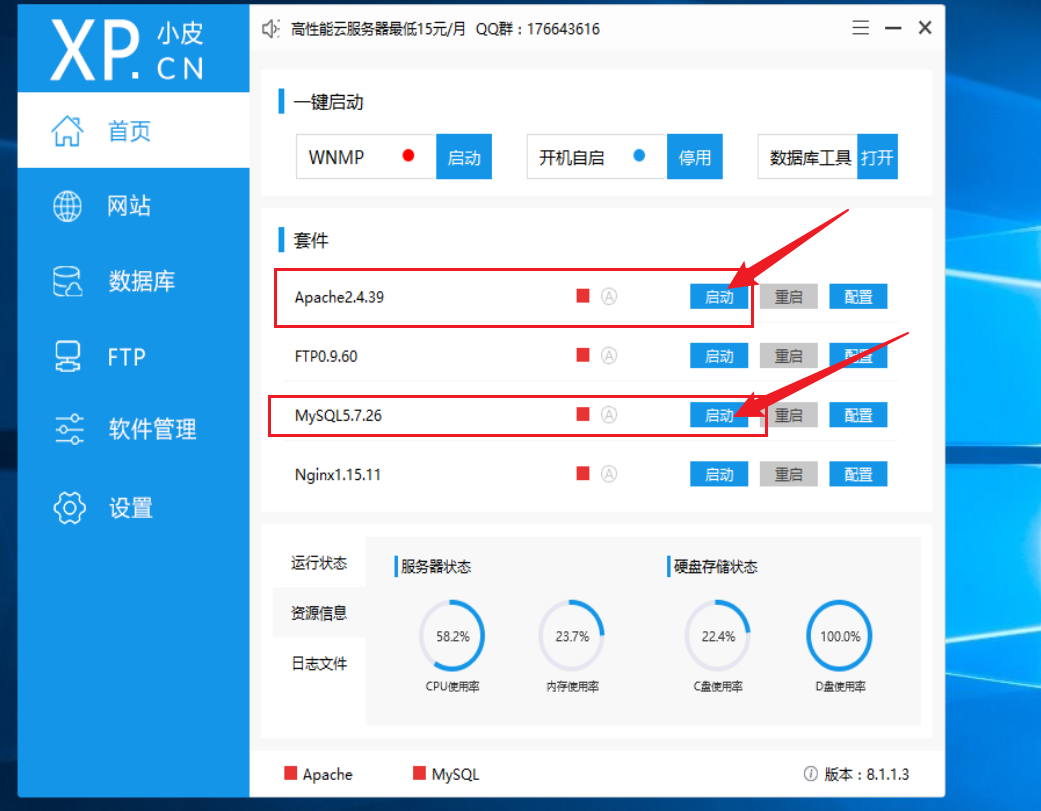Image resolution: width=1041 pixels, height=811 pixels.
Task: Toggle the FTP0.9.60 auto-start A icon
Action: click(x=609, y=356)
